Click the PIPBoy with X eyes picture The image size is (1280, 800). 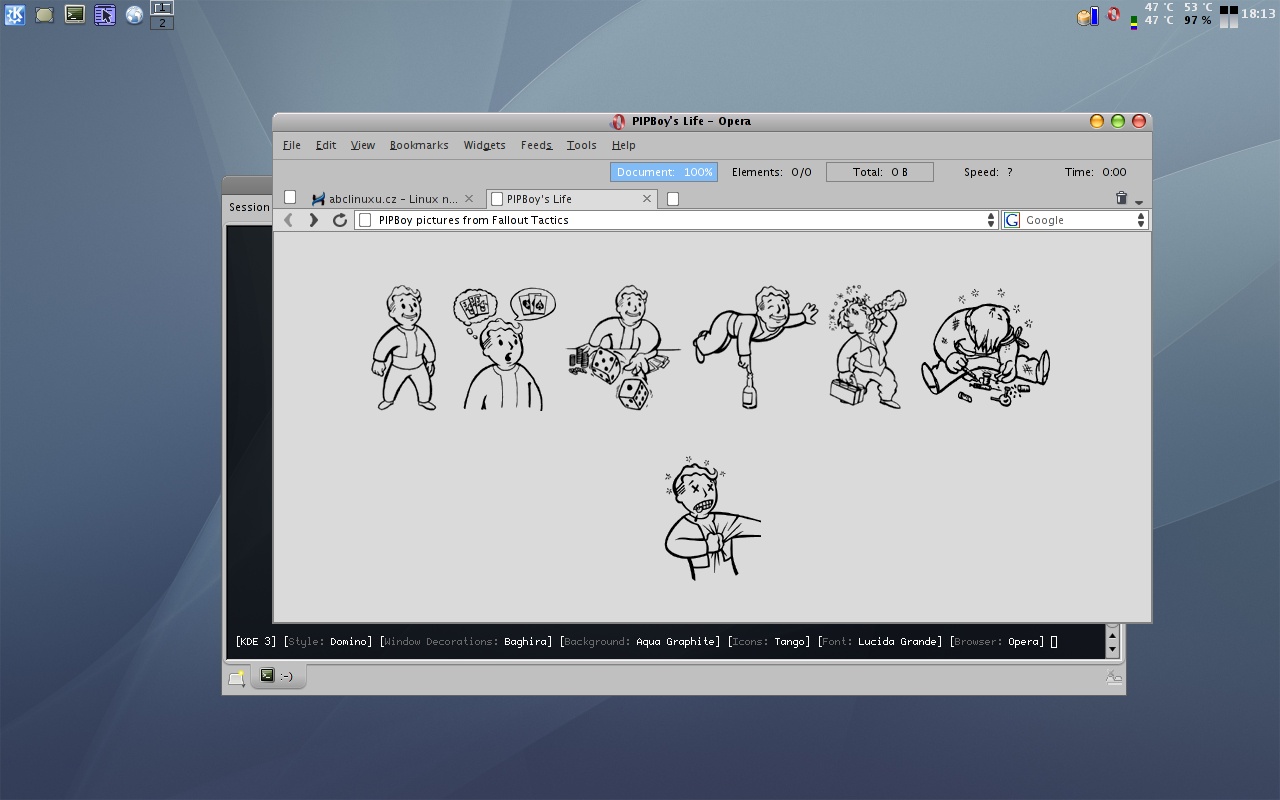point(712,518)
